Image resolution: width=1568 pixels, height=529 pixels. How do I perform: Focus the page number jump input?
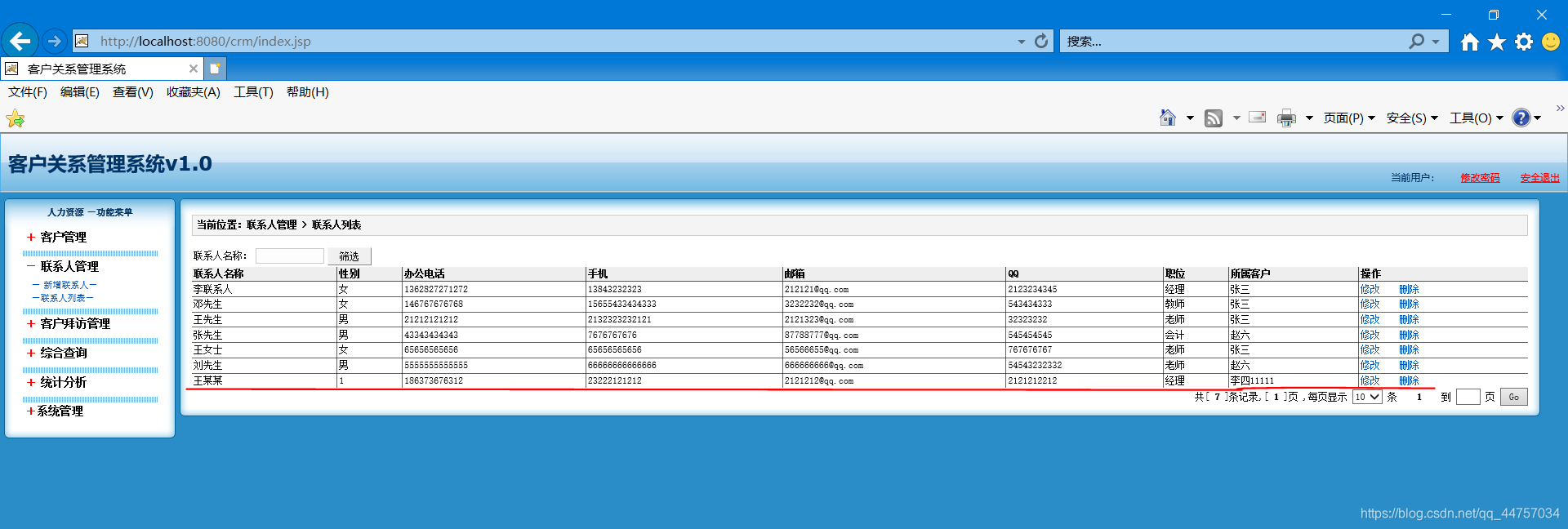click(x=1468, y=397)
